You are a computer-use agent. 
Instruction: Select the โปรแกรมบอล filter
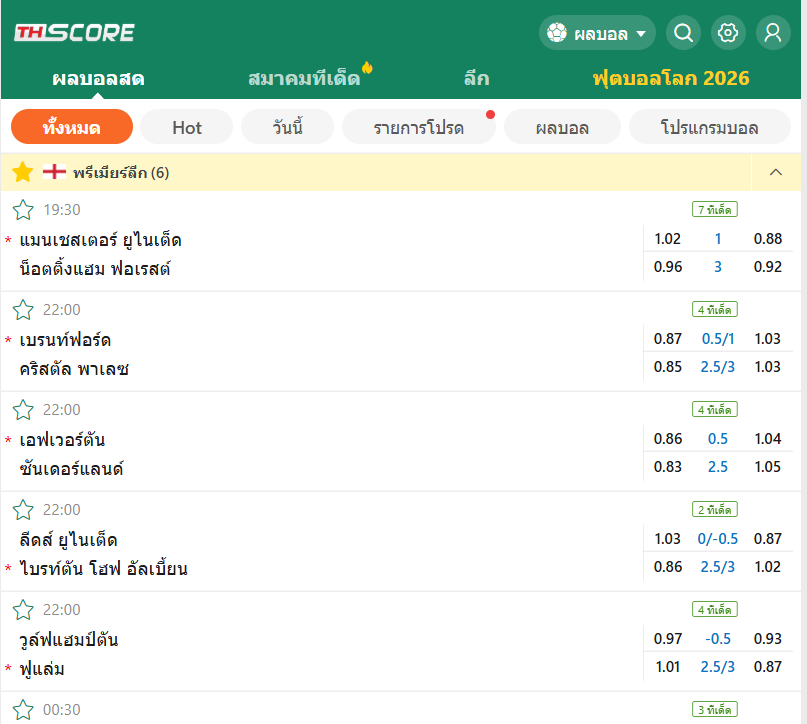(709, 127)
